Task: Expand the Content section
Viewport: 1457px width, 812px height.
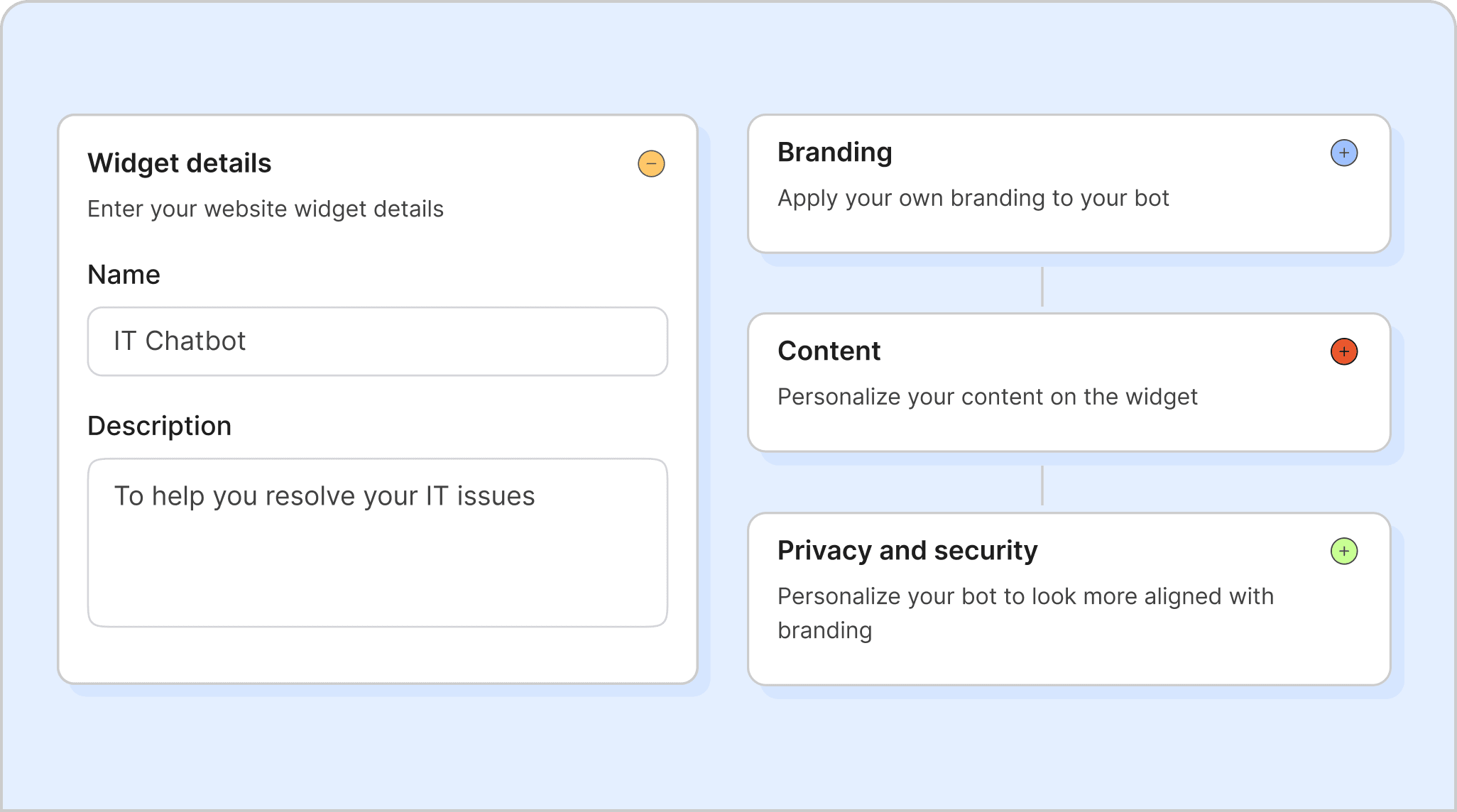Action: 1344,351
